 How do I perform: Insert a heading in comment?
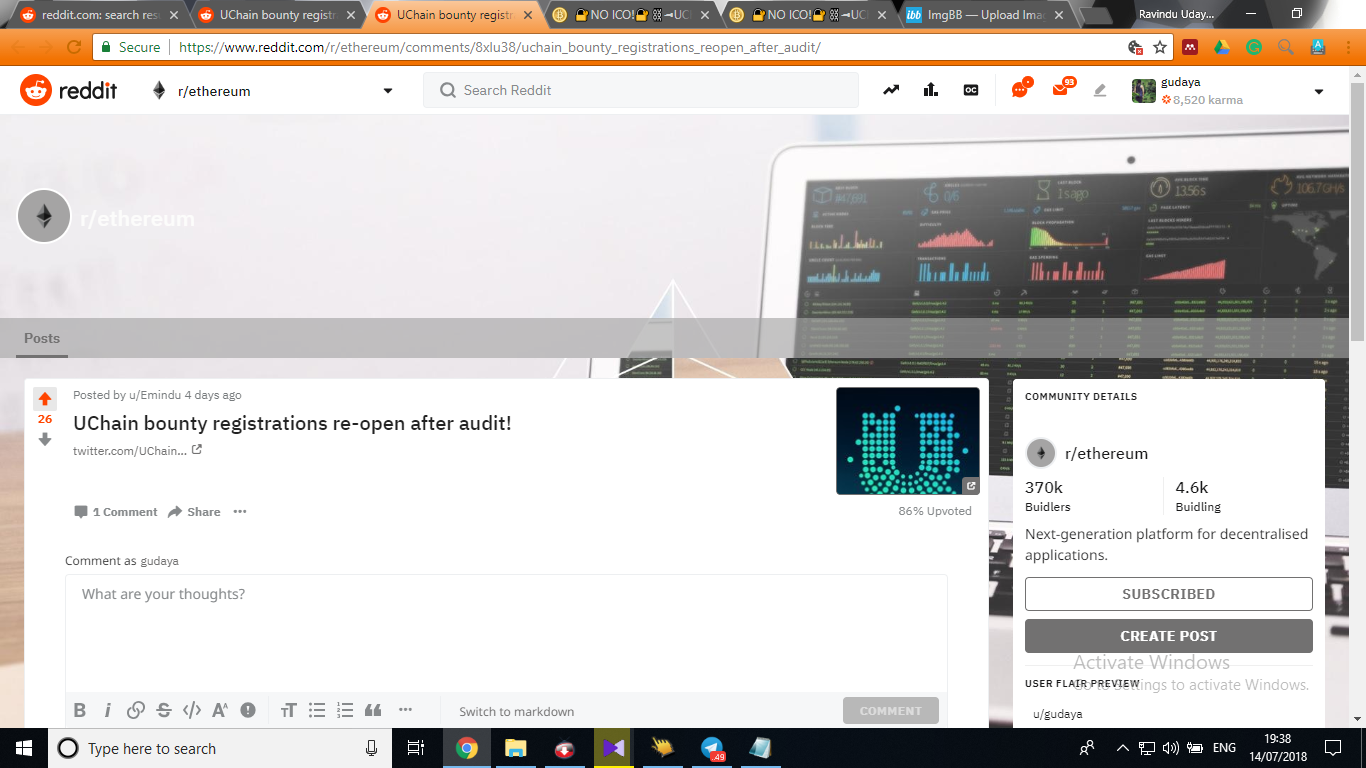pyautogui.click(x=289, y=711)
